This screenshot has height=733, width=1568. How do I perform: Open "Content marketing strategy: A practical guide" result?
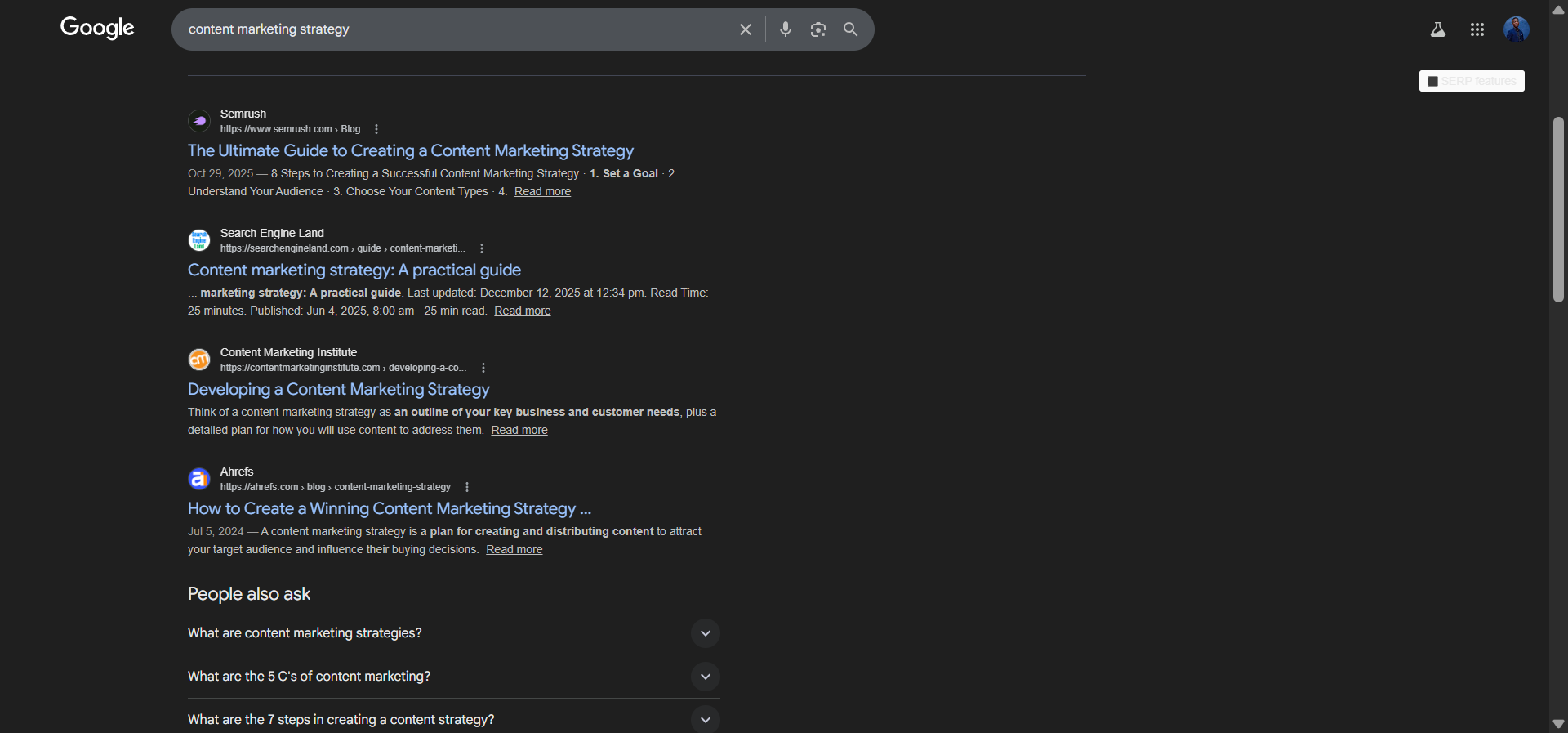point(354,270)
